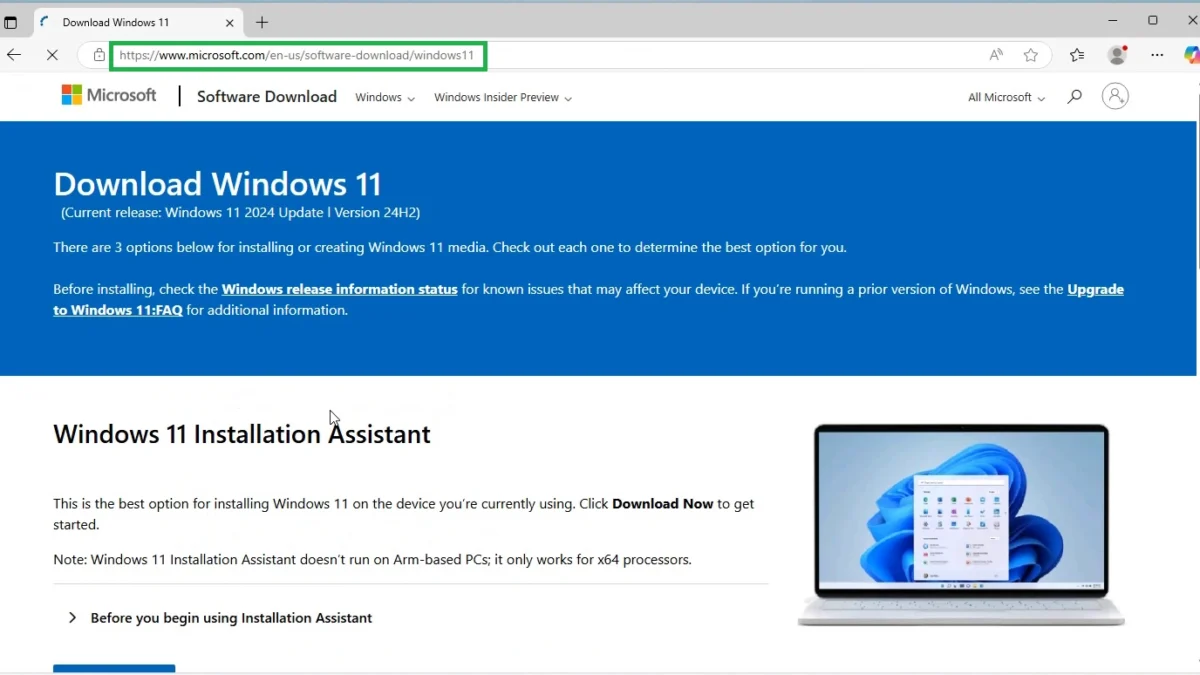Viewport: 1200px width, 675px height.
Task: Open the tab actions menu icon
Action: tap(11, 22)
